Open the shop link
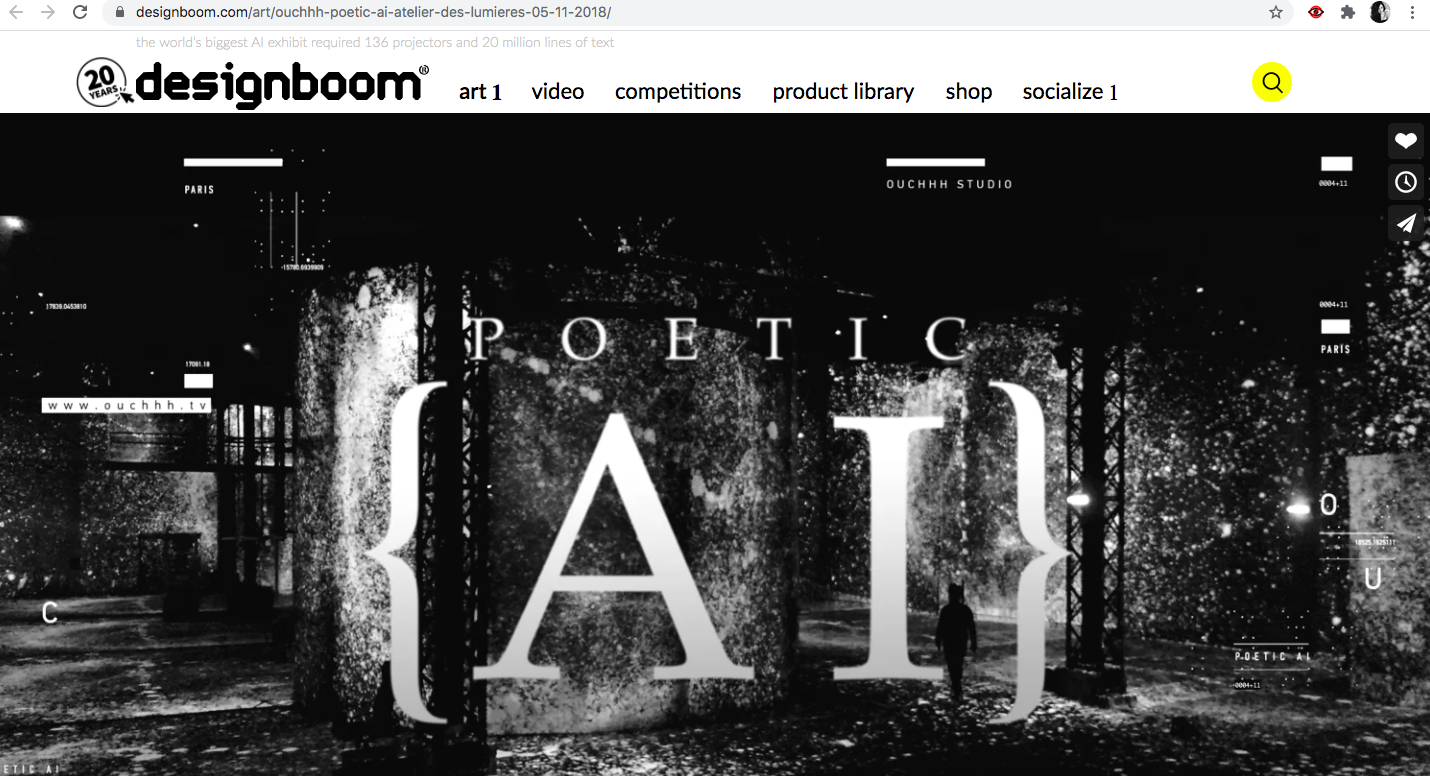This screenshot has height=776, width=1430. click(969, 92)
